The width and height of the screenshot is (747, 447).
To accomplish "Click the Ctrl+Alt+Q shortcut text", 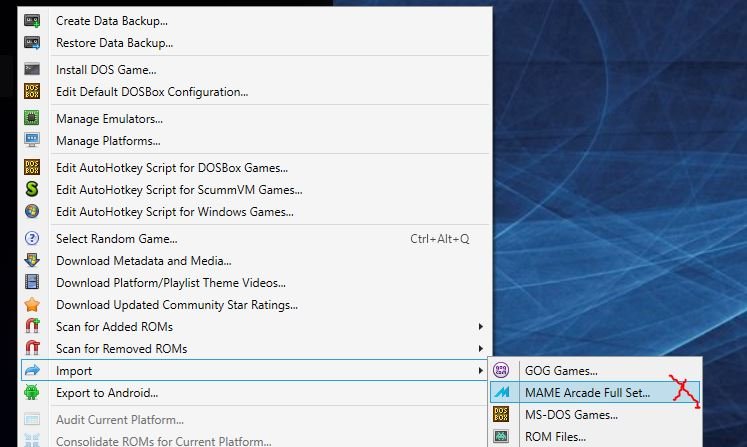I will point(439,238).
